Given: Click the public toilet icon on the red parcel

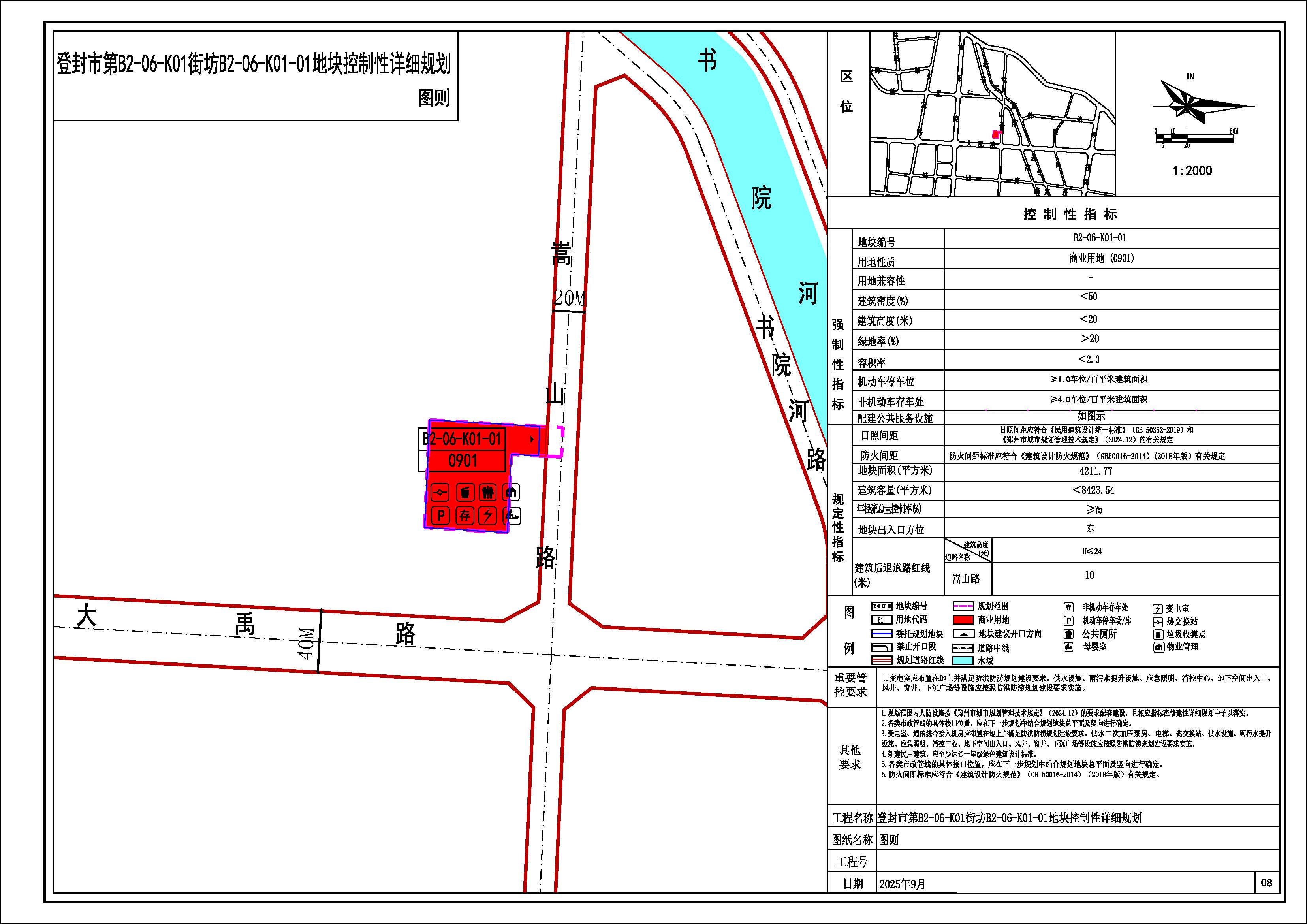Looking at the screenshot, I should point(488,492).
